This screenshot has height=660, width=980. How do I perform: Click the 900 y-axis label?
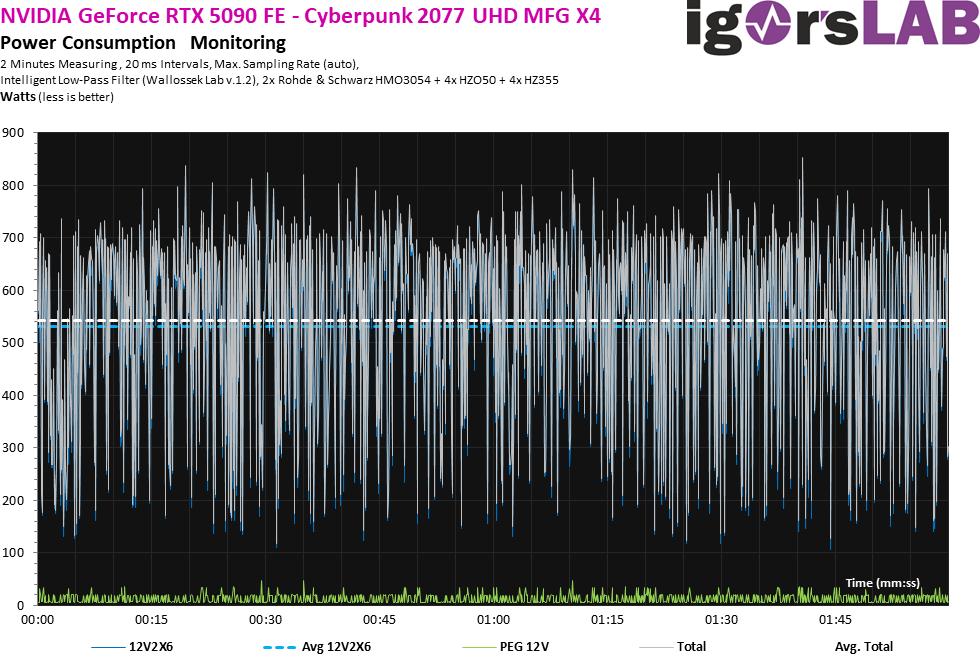tap(13, 132)
